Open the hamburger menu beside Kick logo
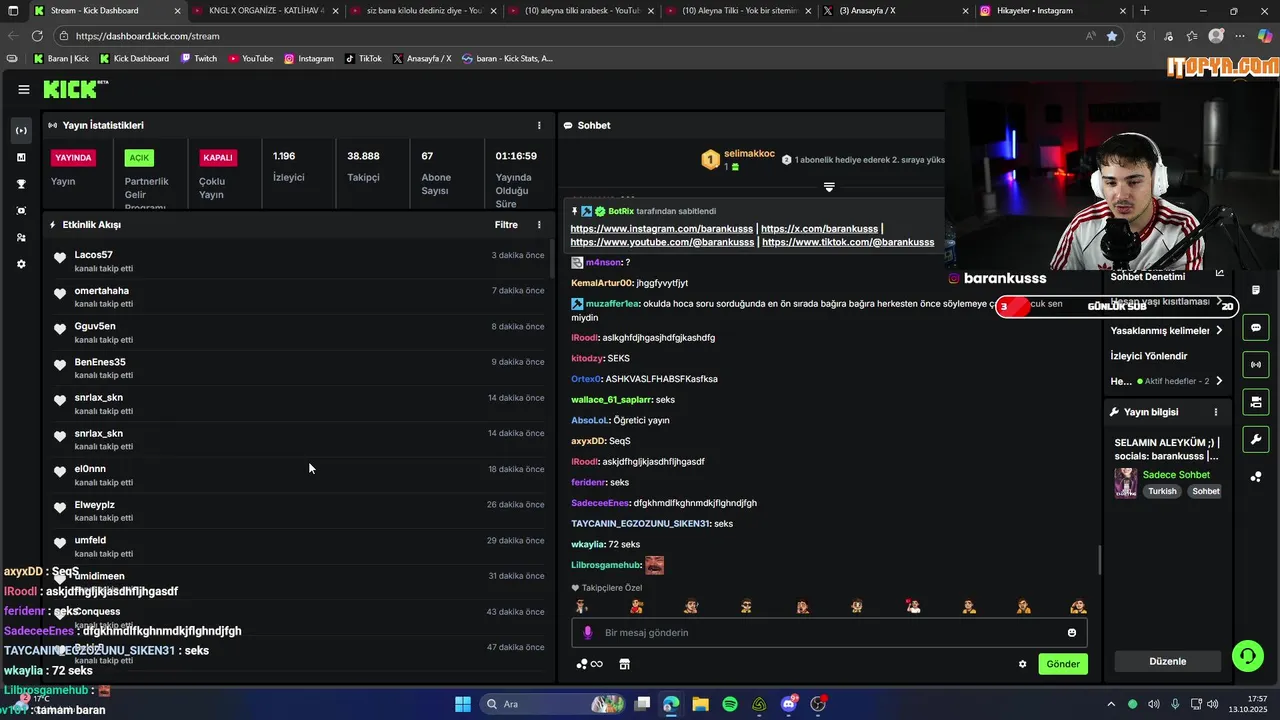Screen dimensions: 1280x720 pyautogui.click(x=23, y=89)
